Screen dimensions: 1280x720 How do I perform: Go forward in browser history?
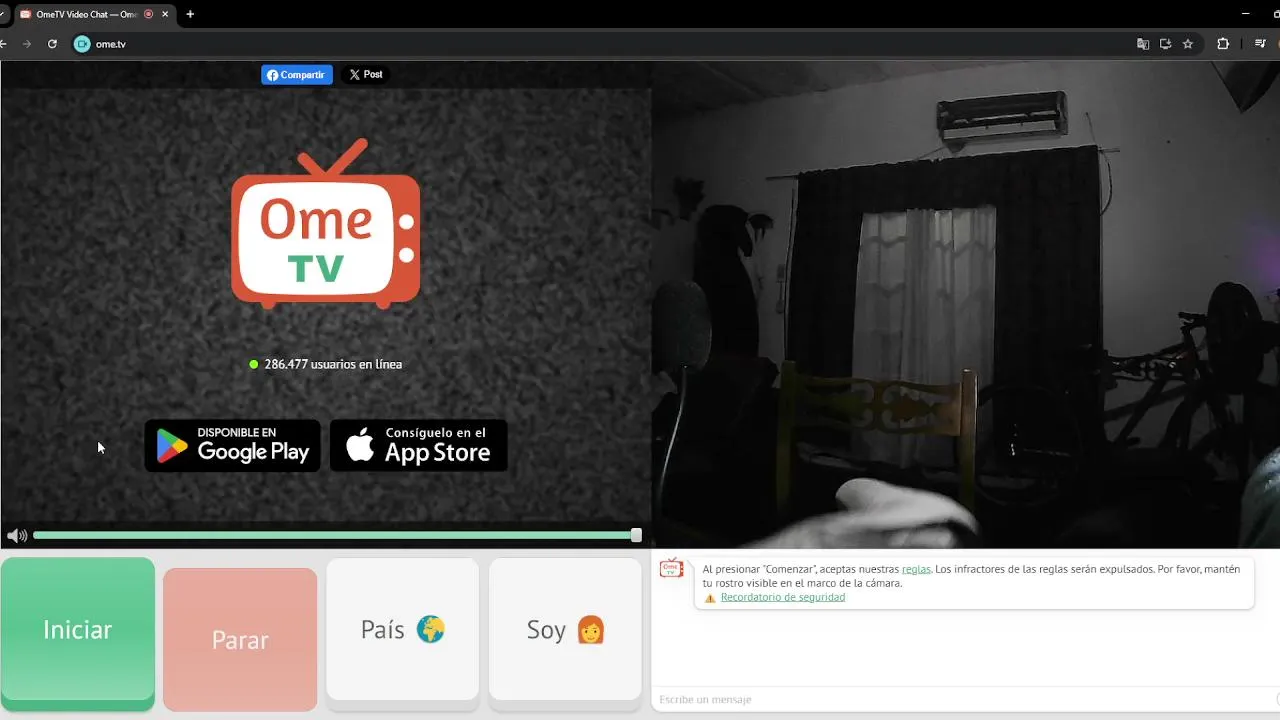pyautogui.click(x=27, y=44)
